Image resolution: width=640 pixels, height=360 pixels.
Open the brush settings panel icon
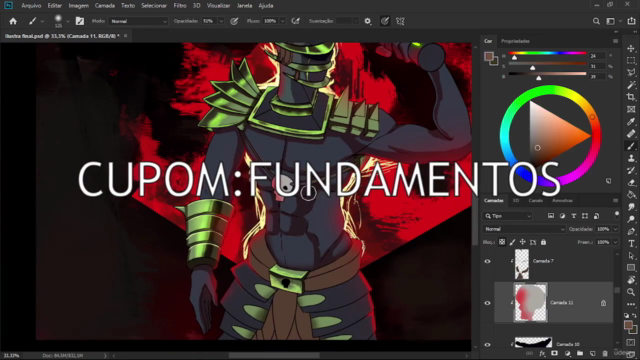[80, 21]
